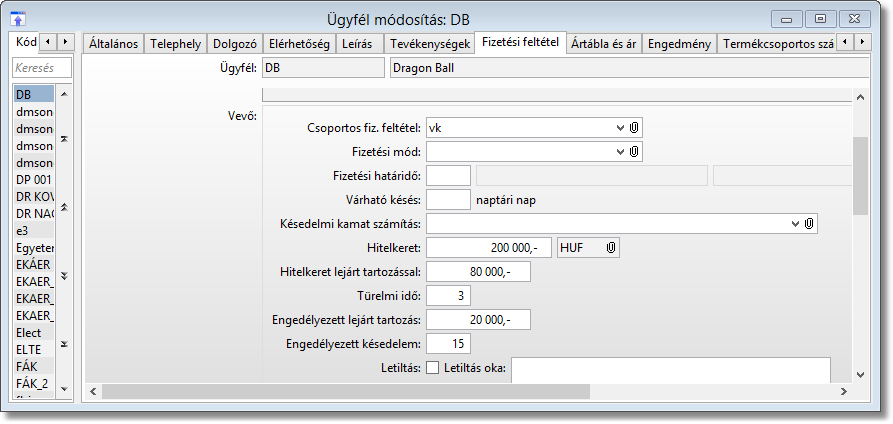The image size is (893, 424).
Task: Open the Fizetési mód dropdown
Action: click(x=620, y=151)
